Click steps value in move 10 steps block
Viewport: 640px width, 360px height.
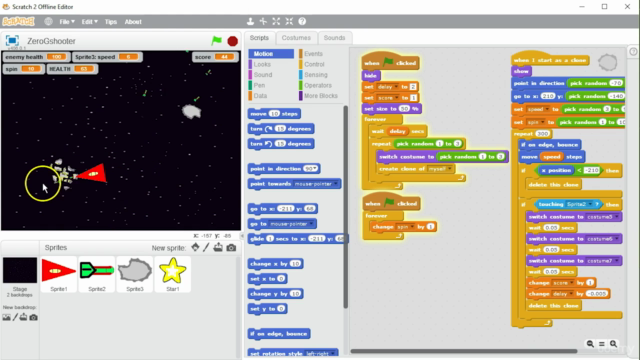[274, 114]
